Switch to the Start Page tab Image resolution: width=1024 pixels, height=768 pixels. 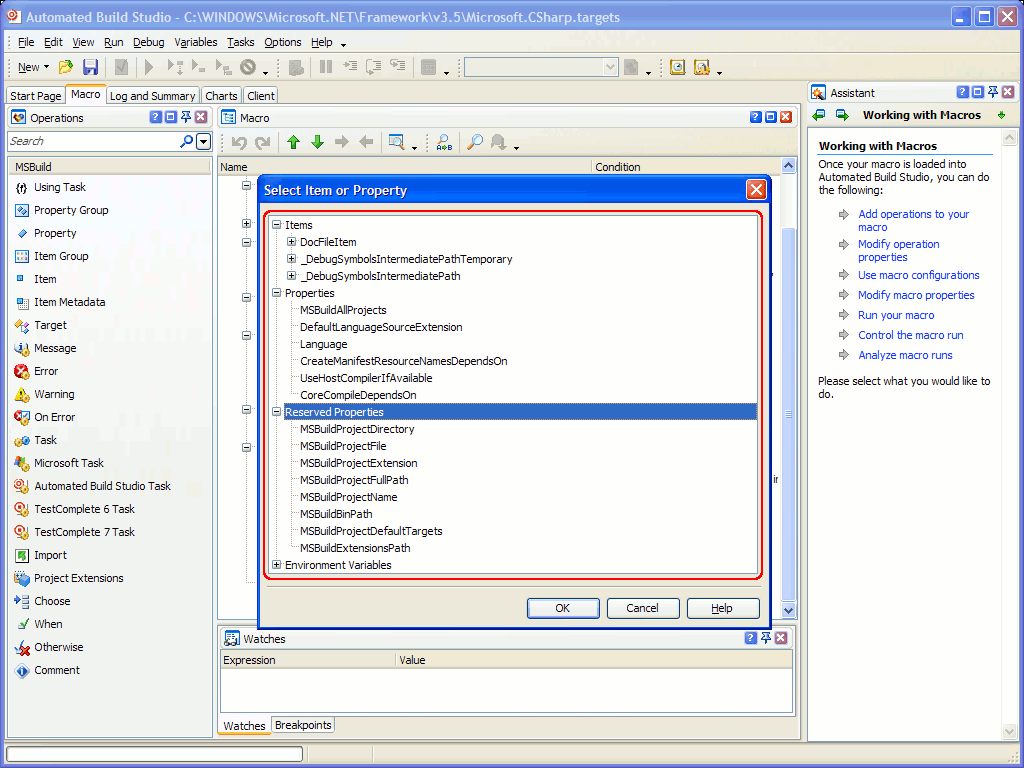(35, 96)
